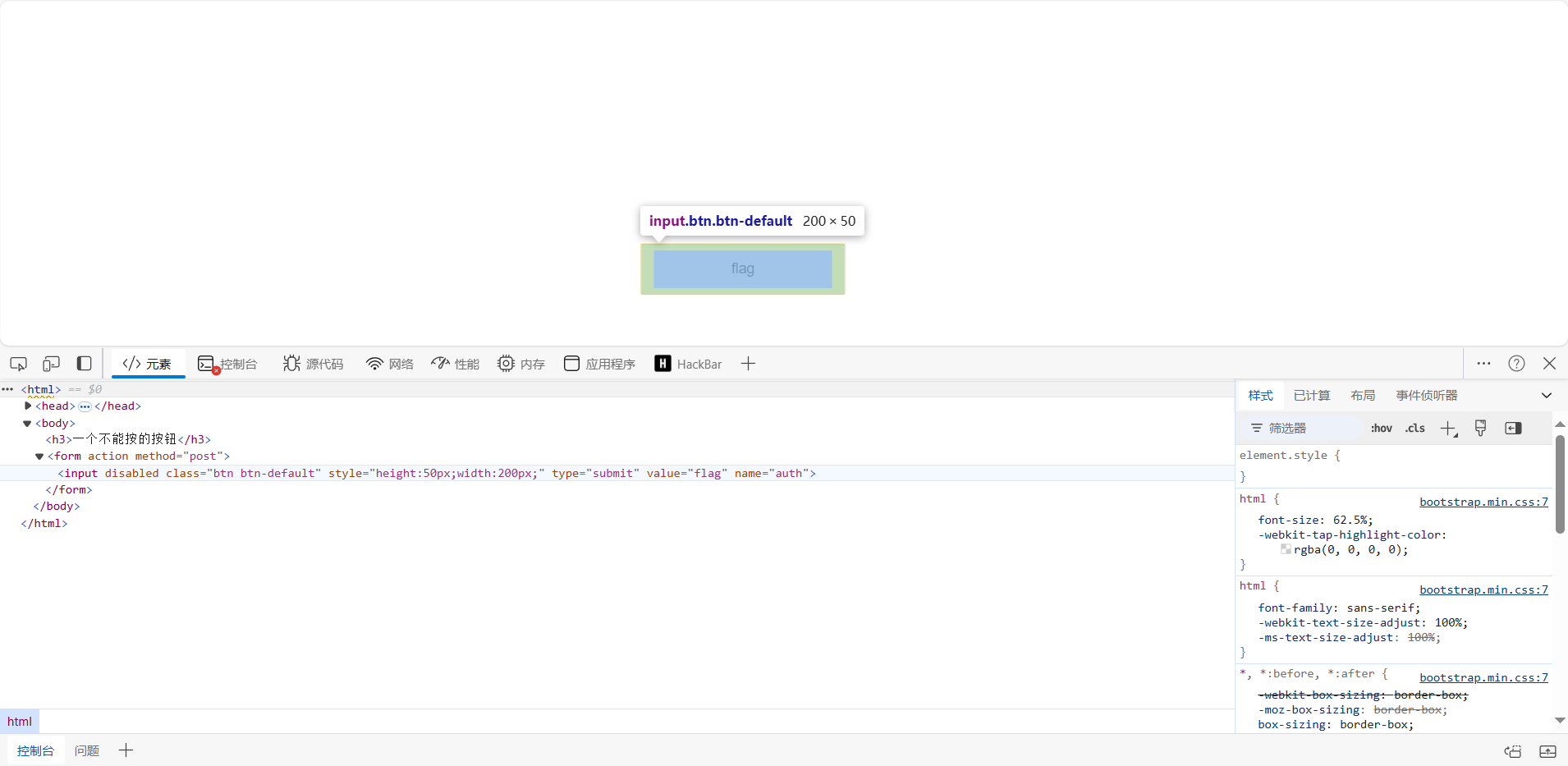Click the rendering emulation brush icon
The width and height of the screenshot is (1568, 766).
click(1480, 428)
